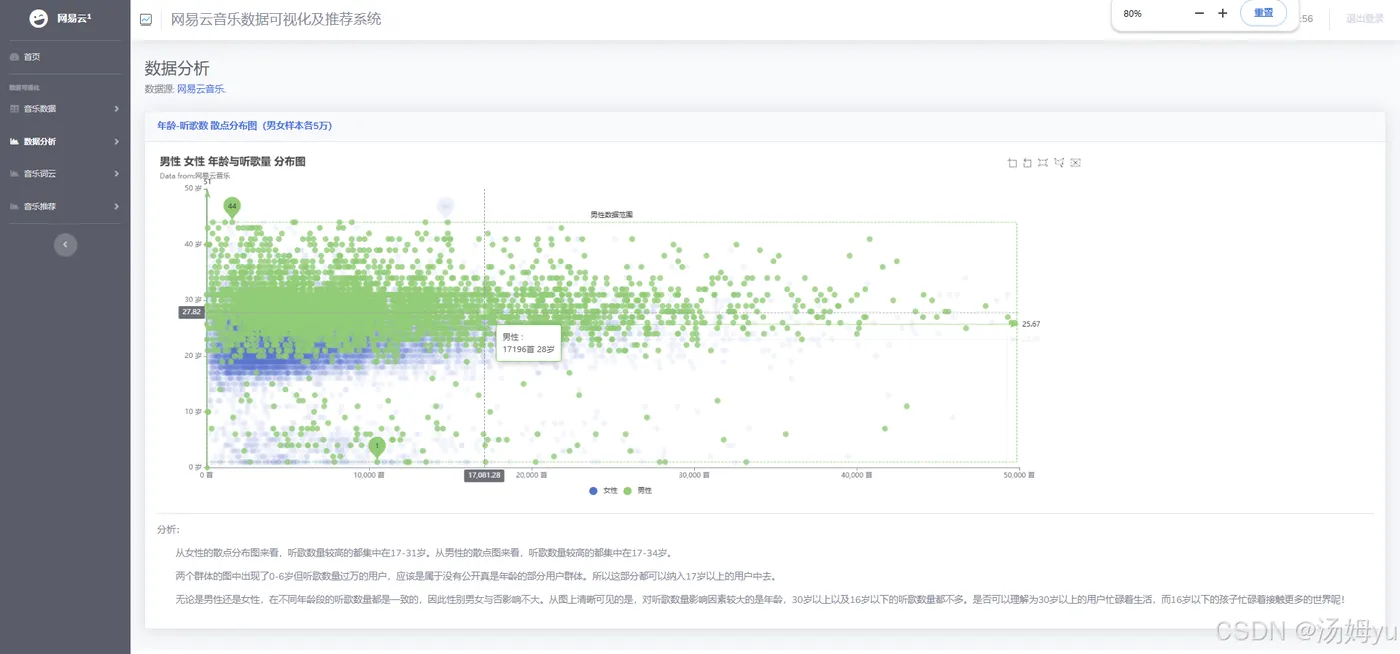Click the paragraph starting 从女性的散点分布图来看

point(424,552)
